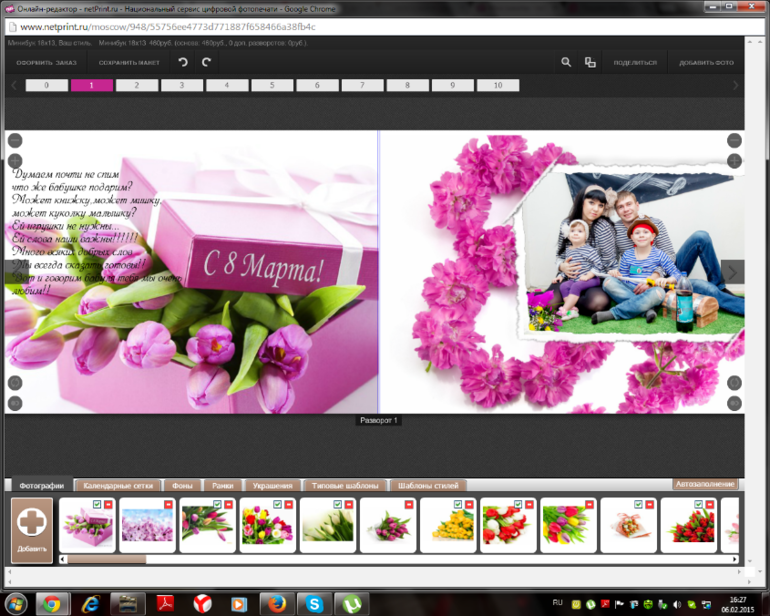The width and height of the screenshot is (770, 616).
Task: Click the Skype icon in the taskbar
Action: pyautogui.click(x=312, y=603)
